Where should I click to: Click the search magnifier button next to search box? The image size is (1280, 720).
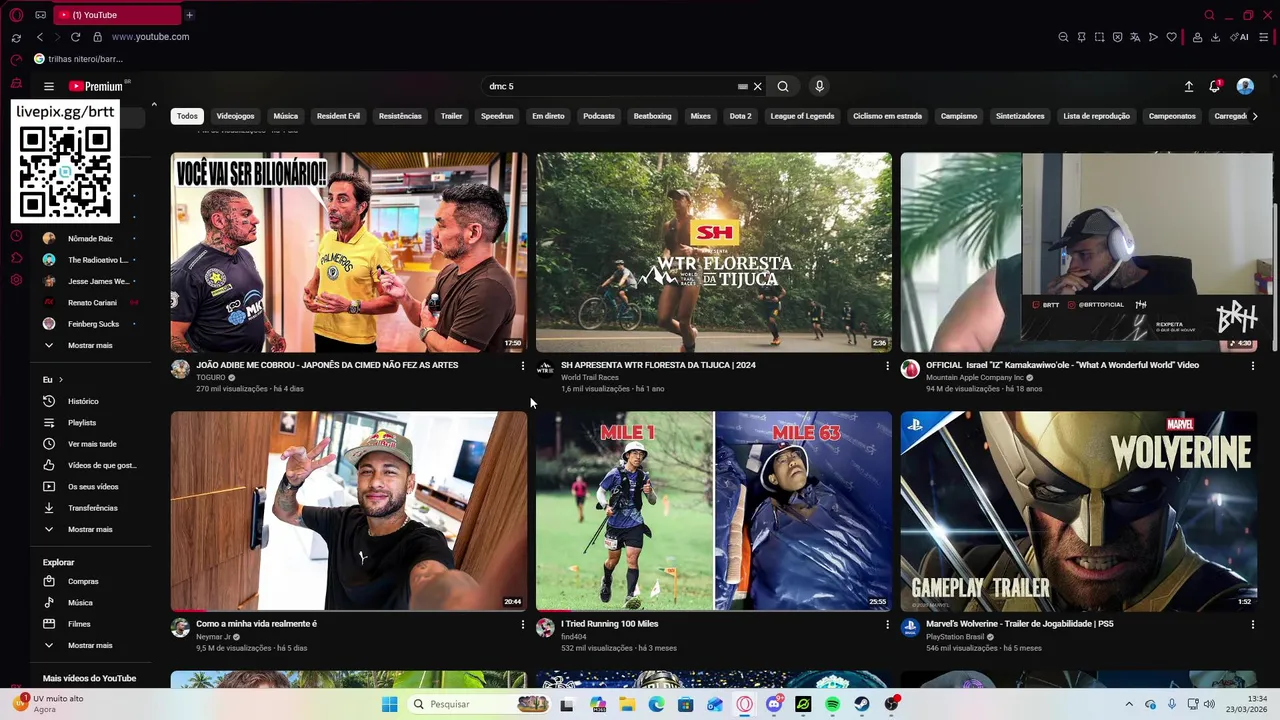pyautogui.click(x=783, y=86)
